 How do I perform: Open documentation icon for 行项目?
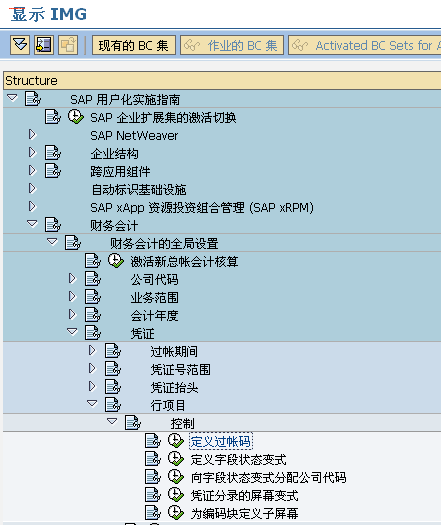[113, 405]
